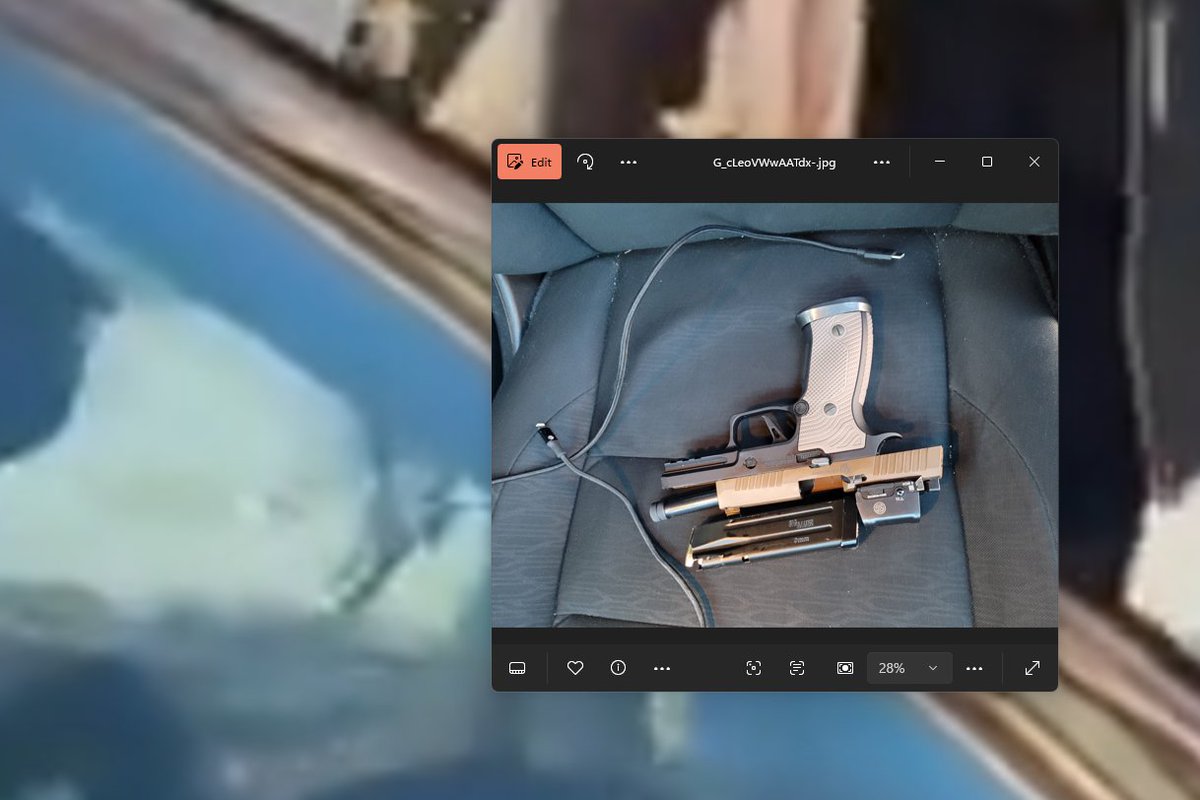This screenshot has height=800, width=1200.
Task: Click the zoom to fit icon
Action: (845, 668)
